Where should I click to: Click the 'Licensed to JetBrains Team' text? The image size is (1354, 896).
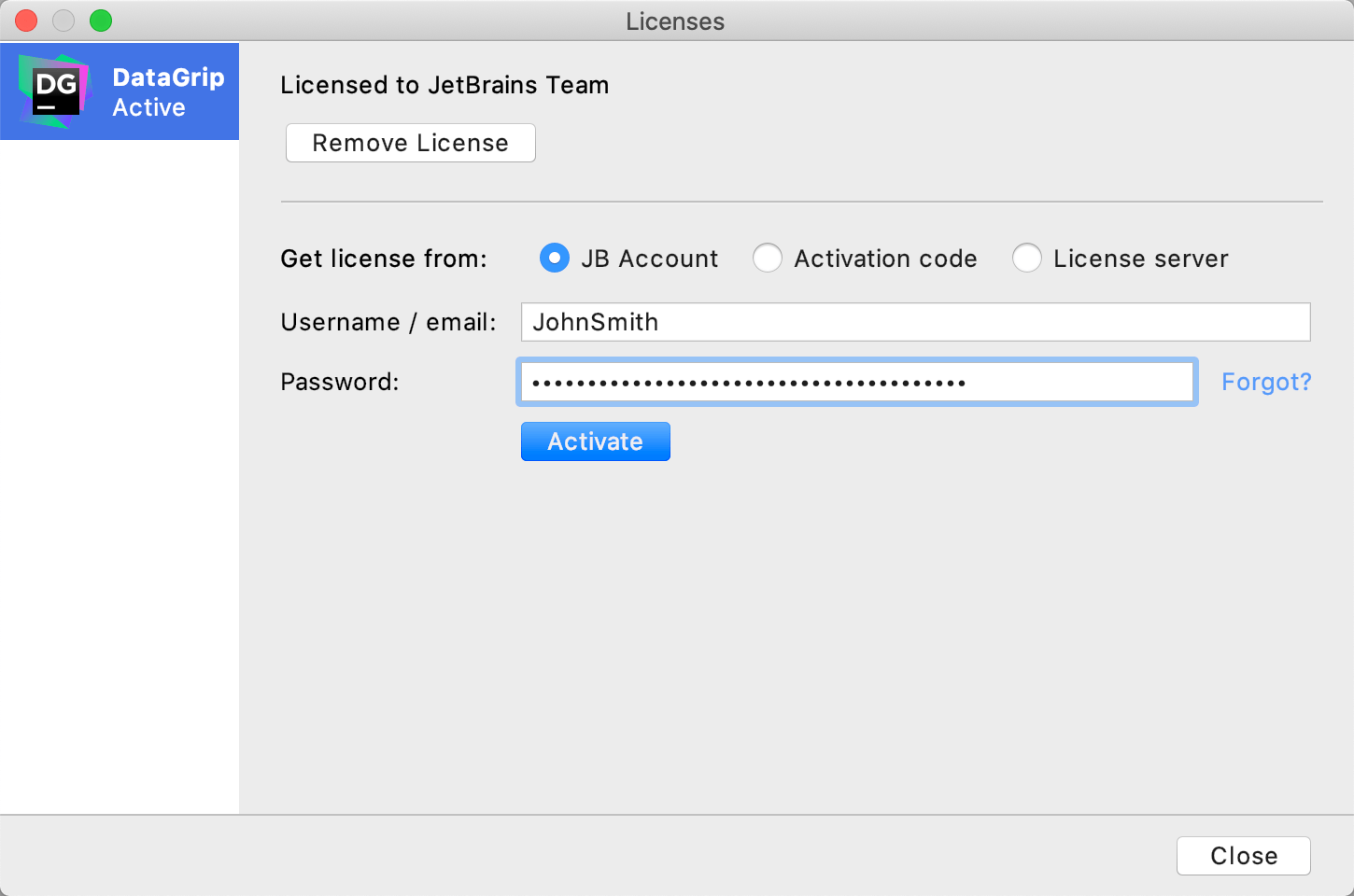tap(444, 85)
